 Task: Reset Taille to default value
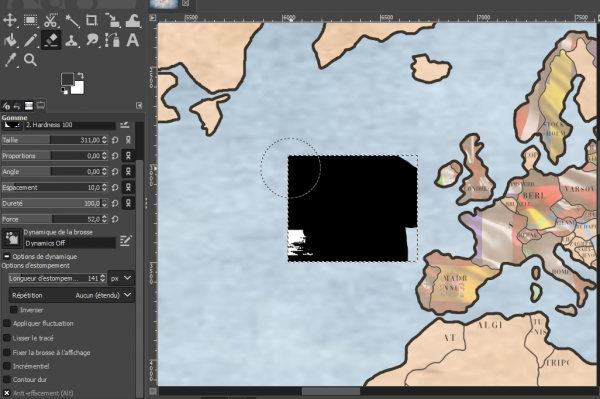[115, 140]
